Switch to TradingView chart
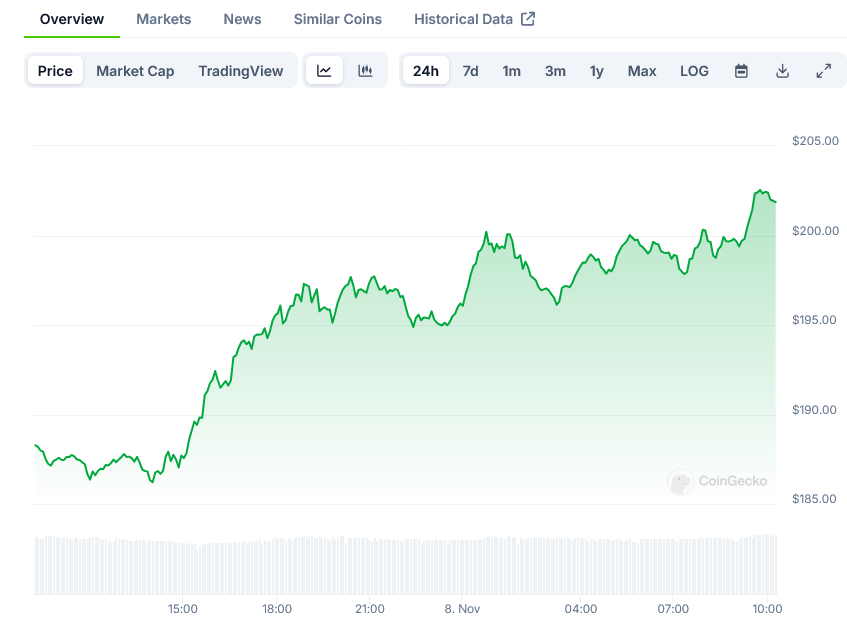 (x=240, y=71)
